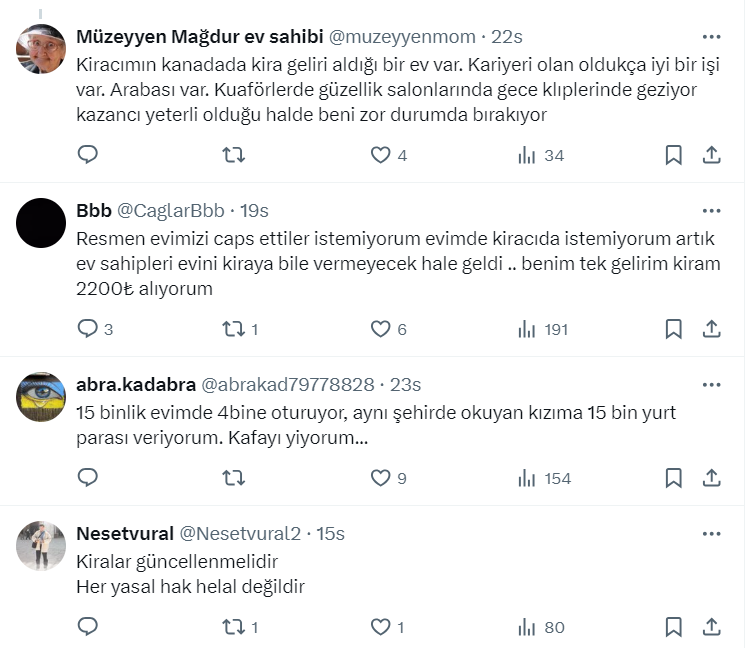Retweet Nesetvural's post about kiralar

(x=233, y=628)
